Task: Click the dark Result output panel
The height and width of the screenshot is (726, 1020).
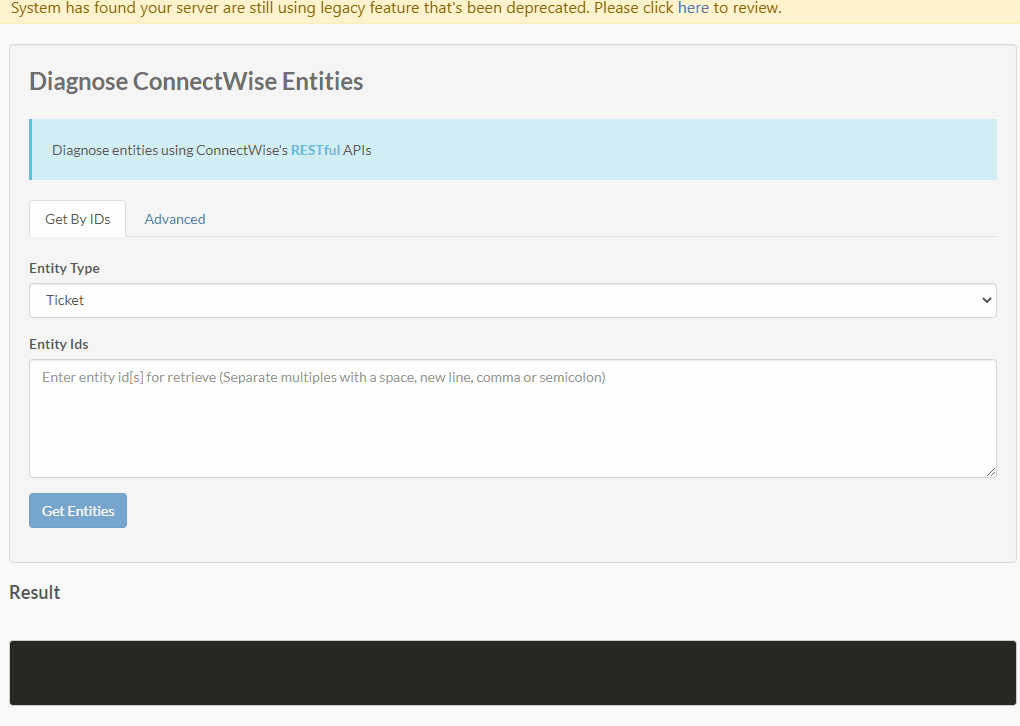Action: (513, 673)
